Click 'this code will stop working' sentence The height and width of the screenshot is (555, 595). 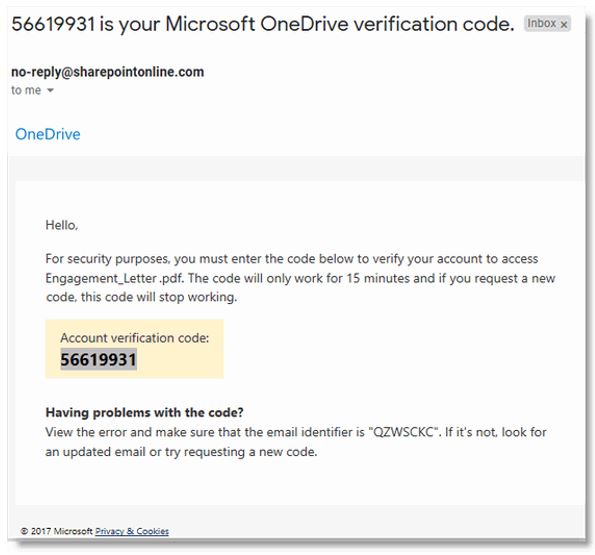[x=159, y=297]
